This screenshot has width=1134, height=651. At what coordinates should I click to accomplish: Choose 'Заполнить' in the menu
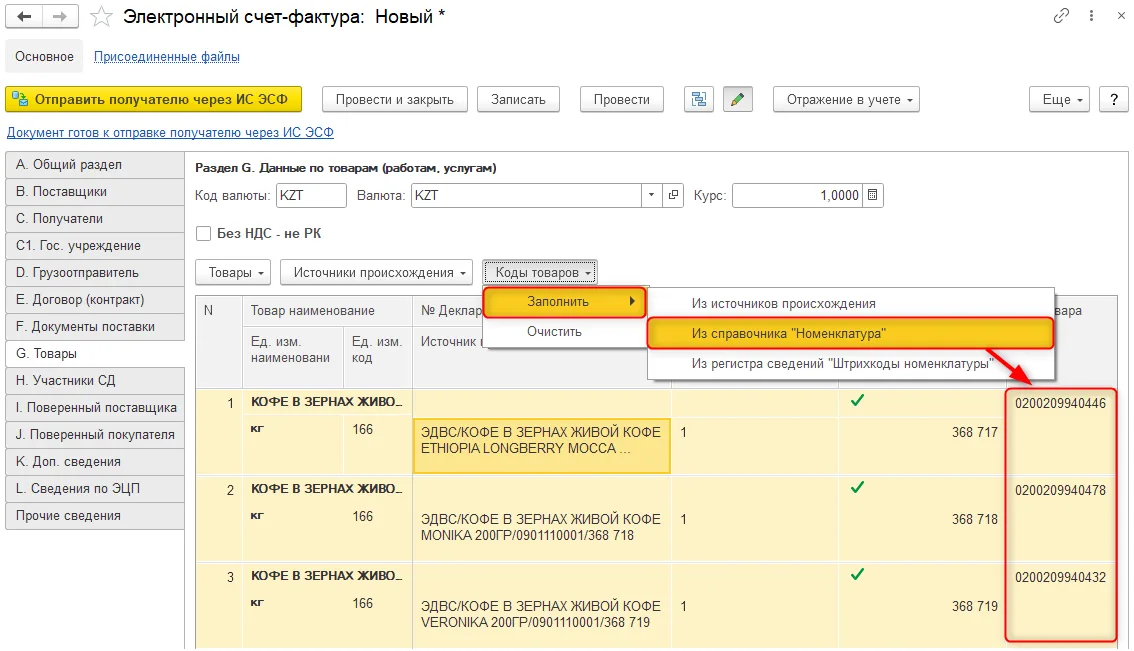(x=564, y=302)
